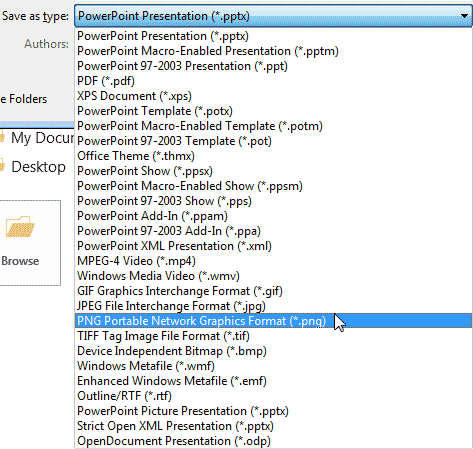Select TIFF Tag Image File Format (*.tif)

[273, 336]
